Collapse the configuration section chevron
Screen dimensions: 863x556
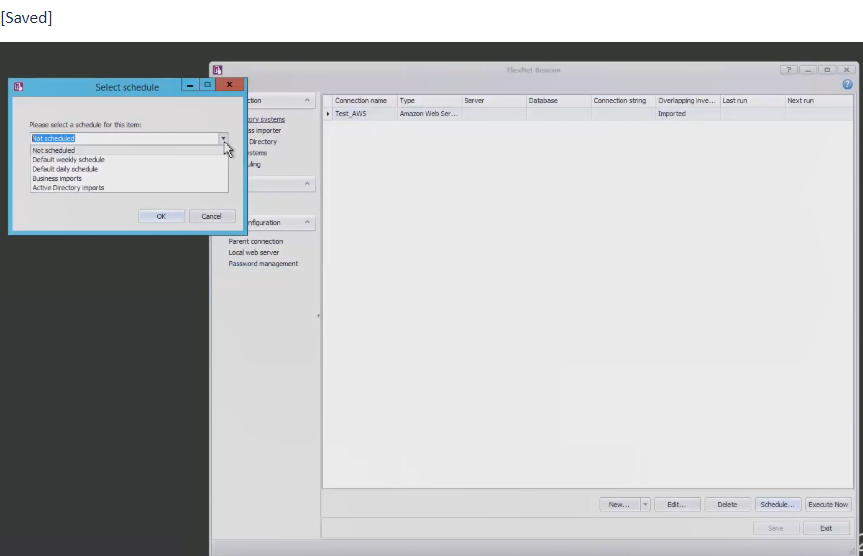(307, 222)
